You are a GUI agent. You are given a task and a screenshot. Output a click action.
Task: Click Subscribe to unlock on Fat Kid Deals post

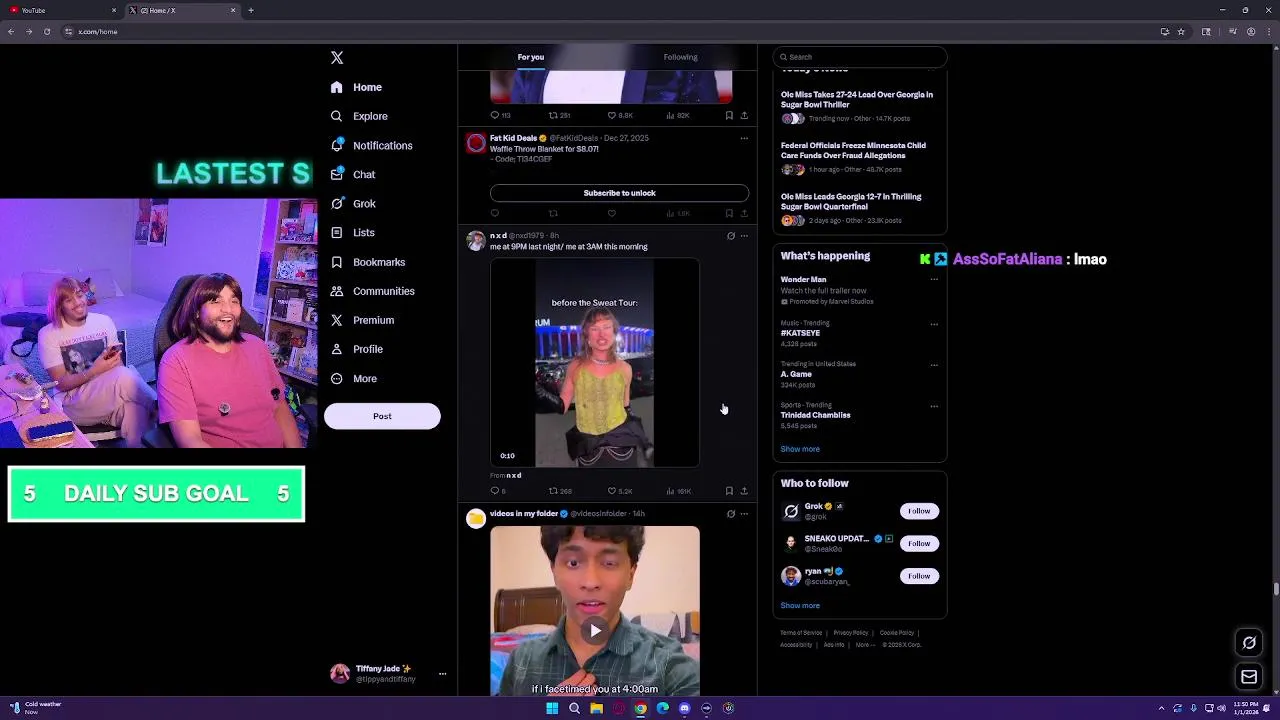tap(619, 193)
